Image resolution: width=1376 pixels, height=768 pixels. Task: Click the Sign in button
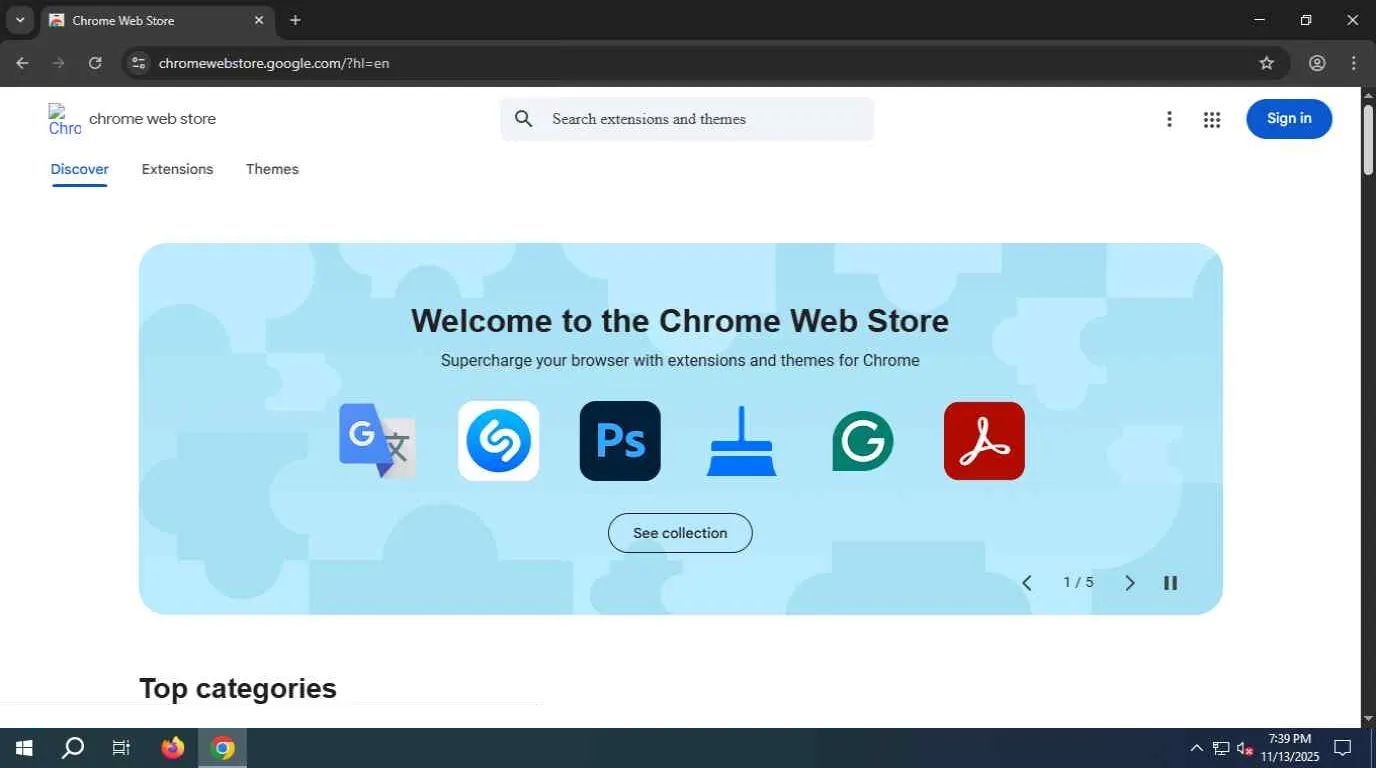point(1289,119)
